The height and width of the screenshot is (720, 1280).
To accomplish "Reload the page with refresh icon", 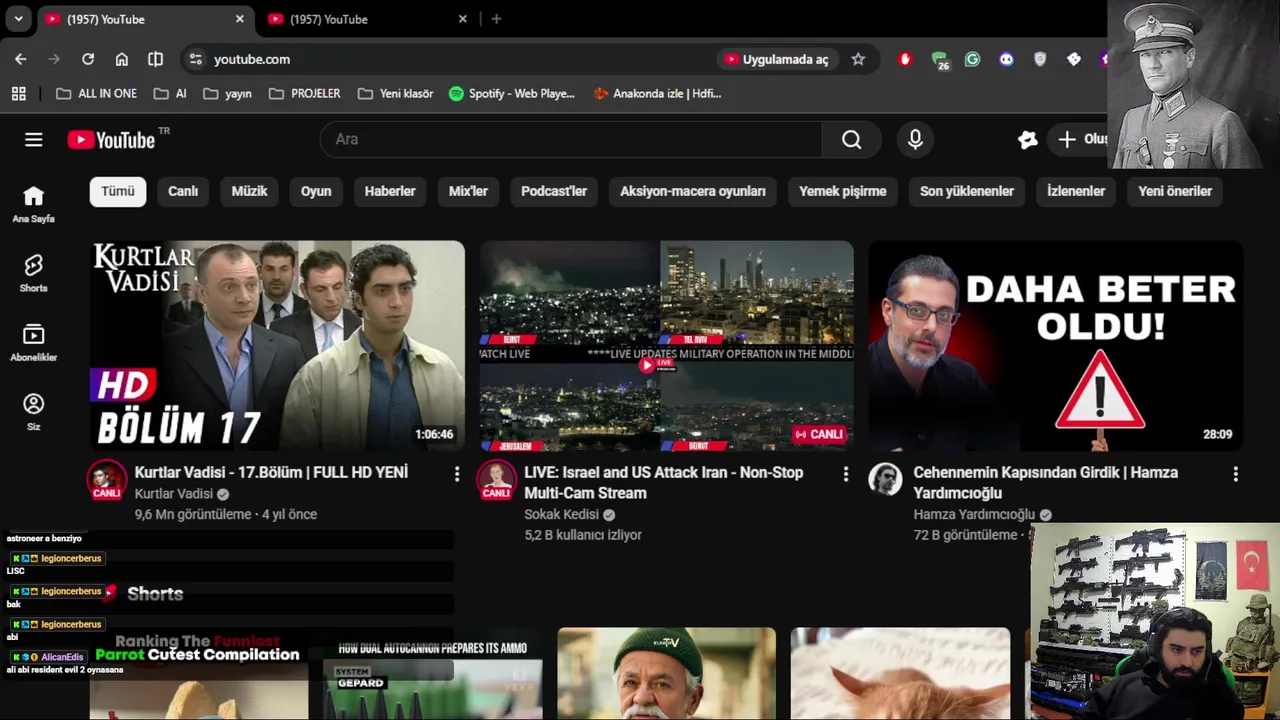I will pos(88,59).
